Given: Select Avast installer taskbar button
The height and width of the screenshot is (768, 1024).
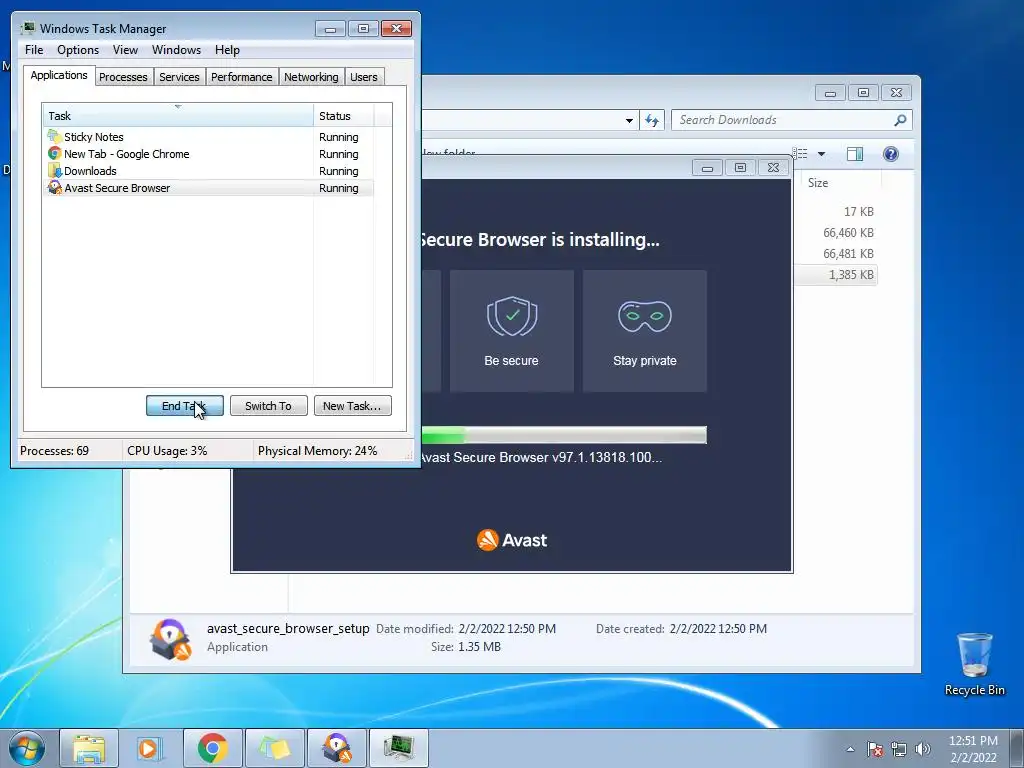Looking at the screenshot, I should click(336, 748).
